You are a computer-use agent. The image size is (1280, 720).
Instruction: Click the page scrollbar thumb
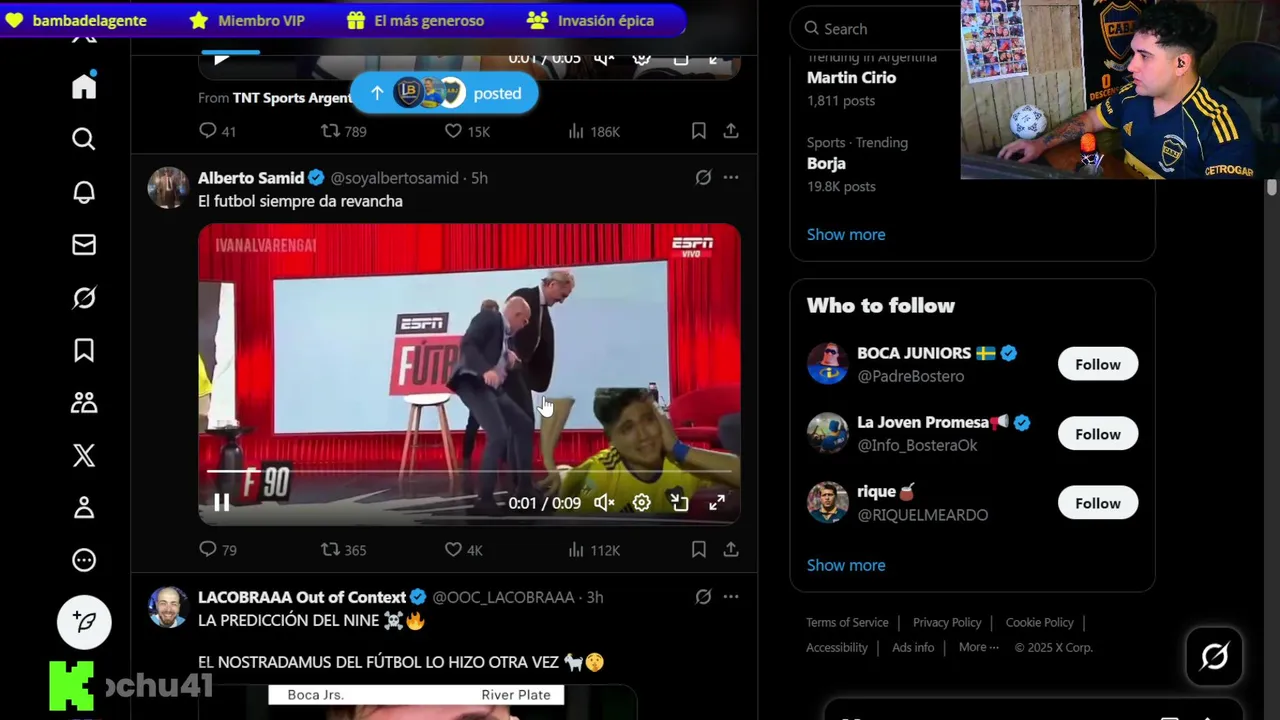pyautogui.click(x=1272, y=188)
